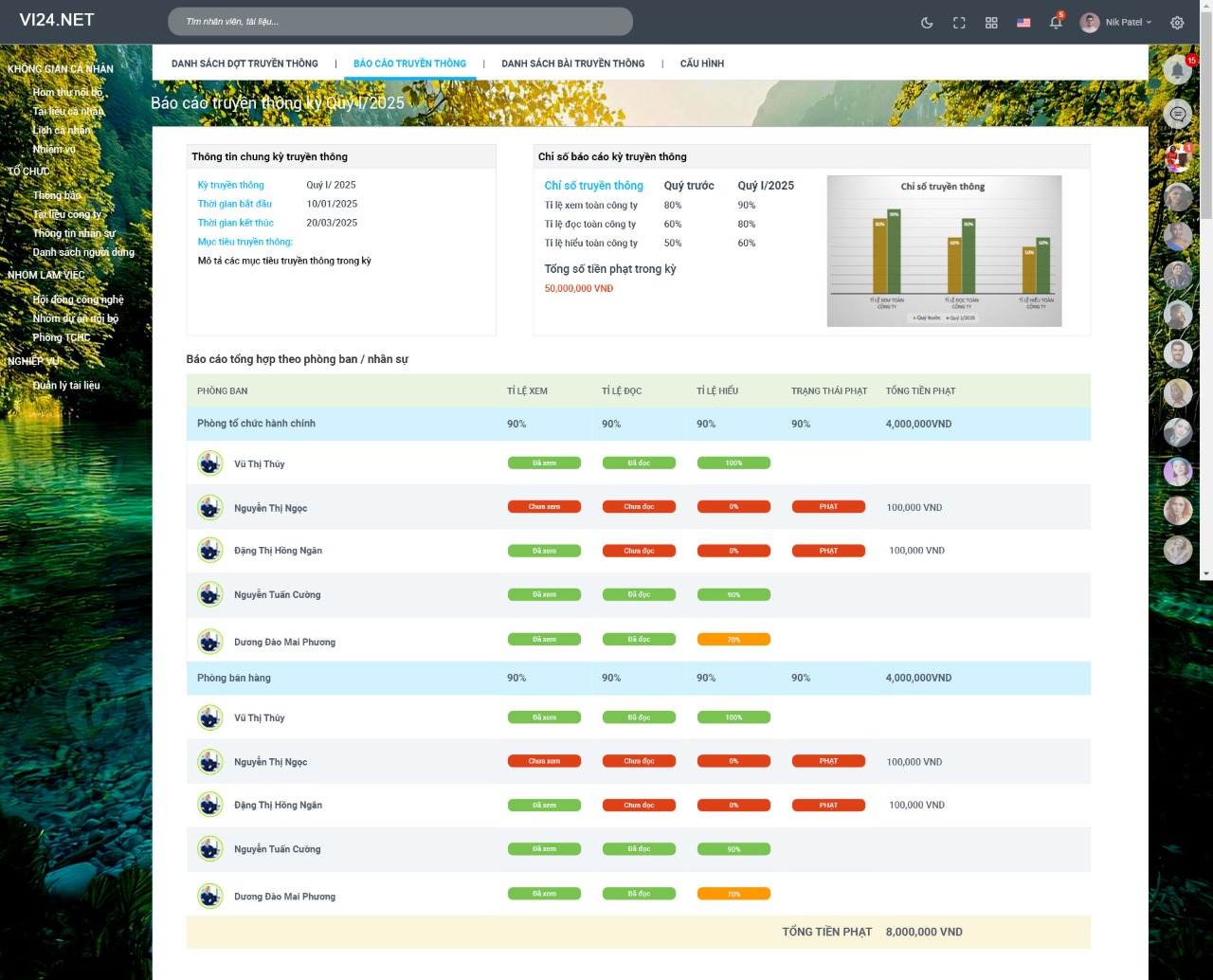Focus the Tìm nhân viên, tài liệu search box
Viewport: 1213px width, 980px height.
point(400,22)
